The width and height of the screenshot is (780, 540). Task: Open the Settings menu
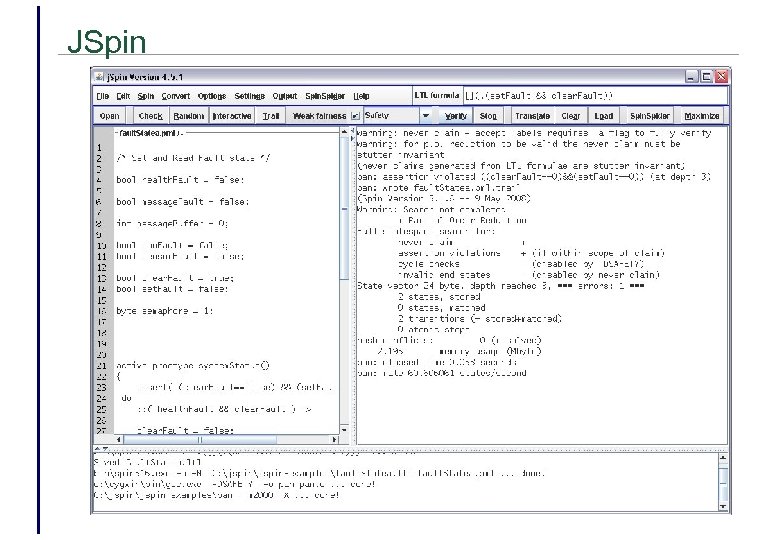click(249, 96)
